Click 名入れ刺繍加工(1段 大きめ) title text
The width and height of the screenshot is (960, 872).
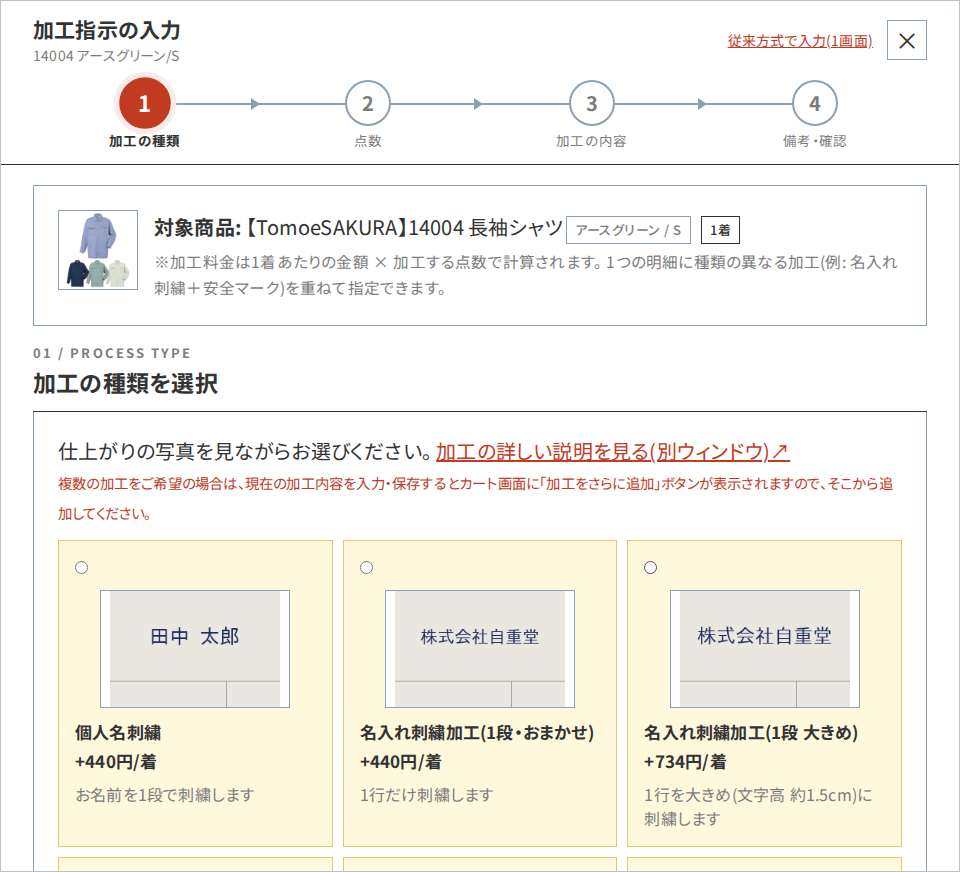[x=751, y=733]
